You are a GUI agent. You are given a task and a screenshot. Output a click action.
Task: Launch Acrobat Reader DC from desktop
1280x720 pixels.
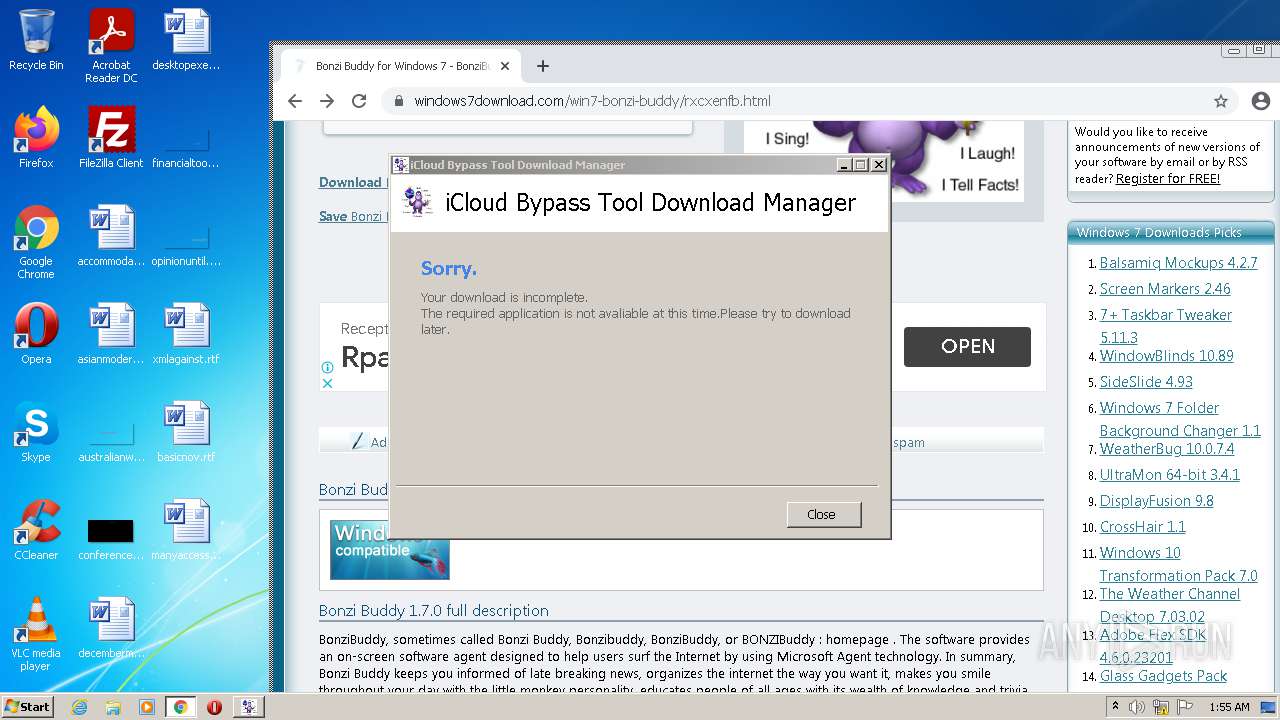[x=111, y=46]
